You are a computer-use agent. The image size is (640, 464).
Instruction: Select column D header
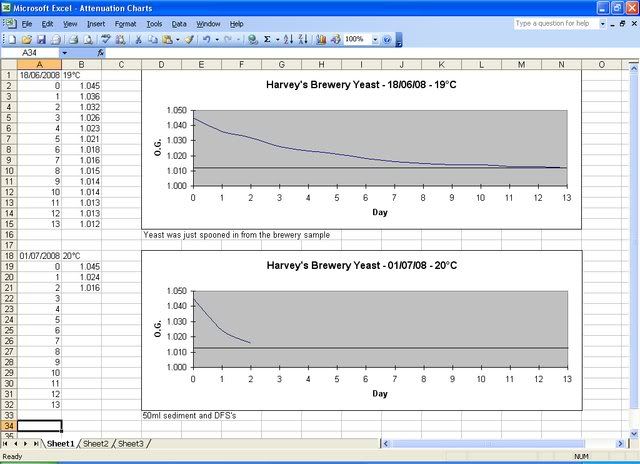[162, 64]
